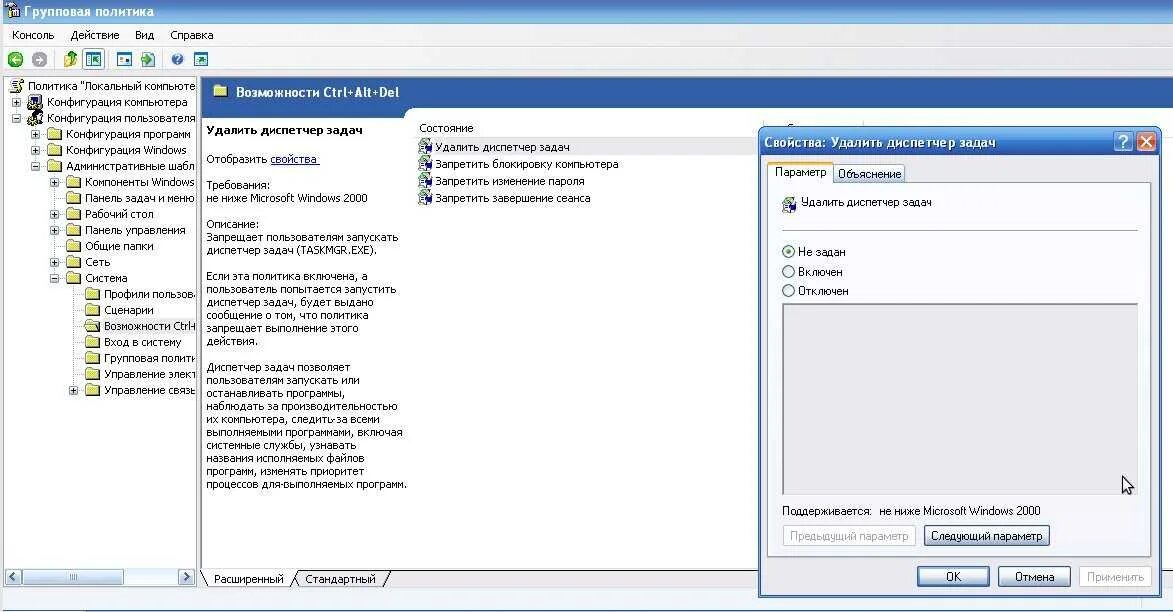Click the Конфигурация компьютера computer icon
Screen dimensions: 1173x612
tap(35, 102)
